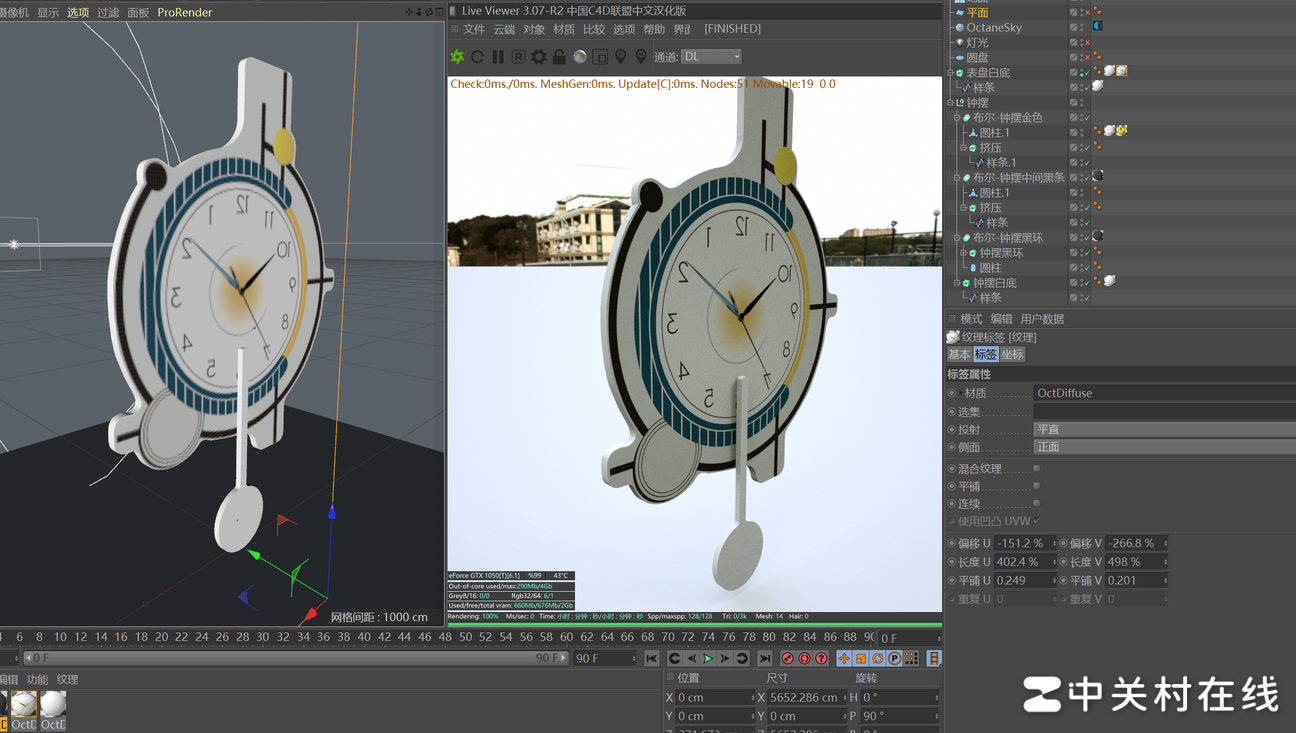Open Octane settings gear icon
Screen dimensions: 1296x733
pos(539,57)
